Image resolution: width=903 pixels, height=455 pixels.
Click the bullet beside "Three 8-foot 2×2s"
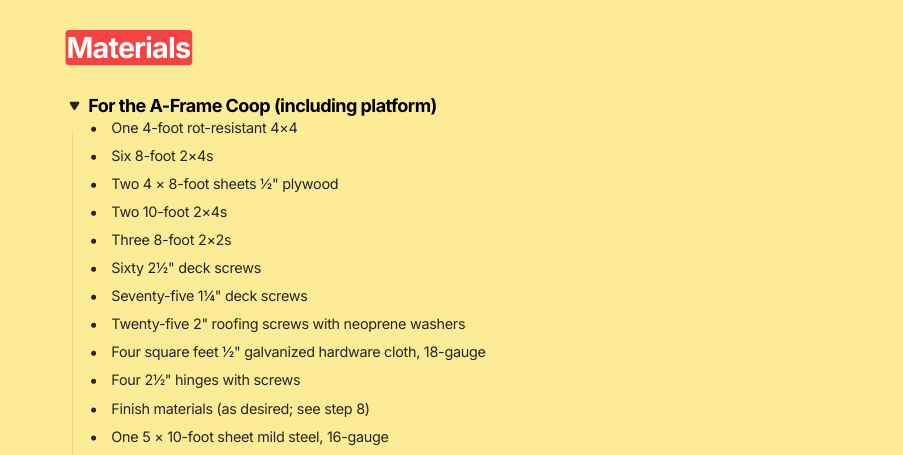click(x=94, y=241)
